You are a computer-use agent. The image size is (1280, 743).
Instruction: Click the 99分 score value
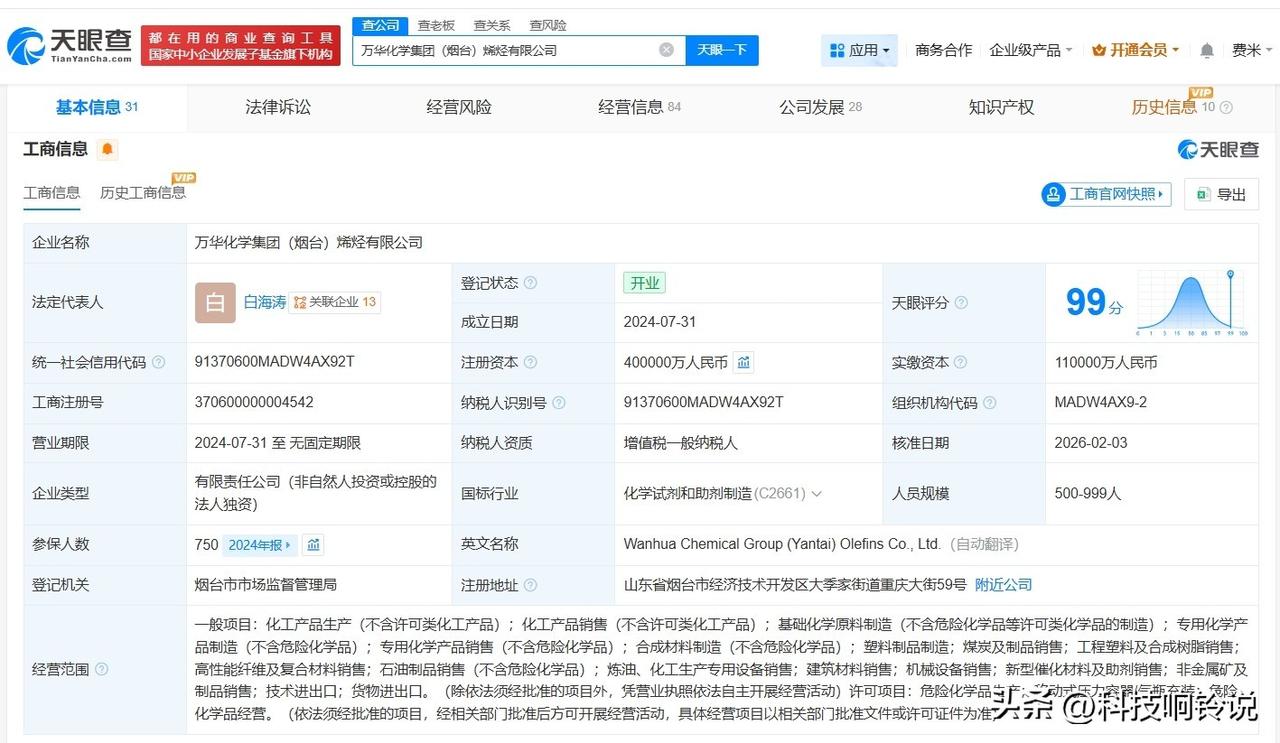click(1095, 302)
